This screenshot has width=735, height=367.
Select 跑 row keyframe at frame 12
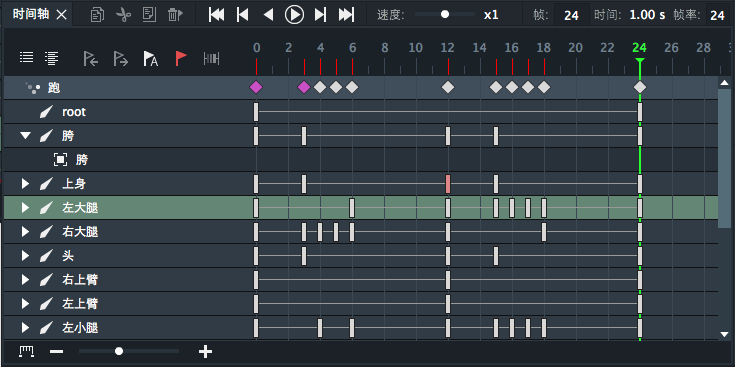[448, 87]
